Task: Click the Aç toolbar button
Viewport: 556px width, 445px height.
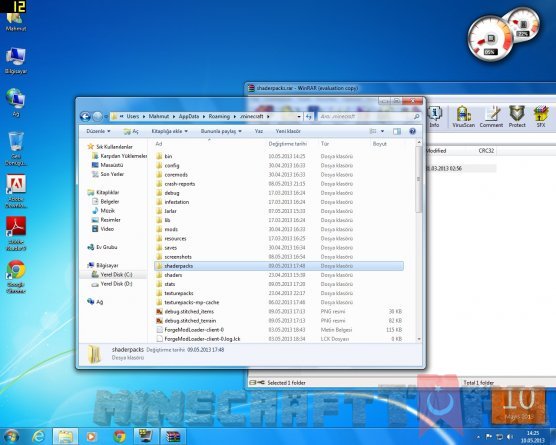Action: tap(131, 131)
